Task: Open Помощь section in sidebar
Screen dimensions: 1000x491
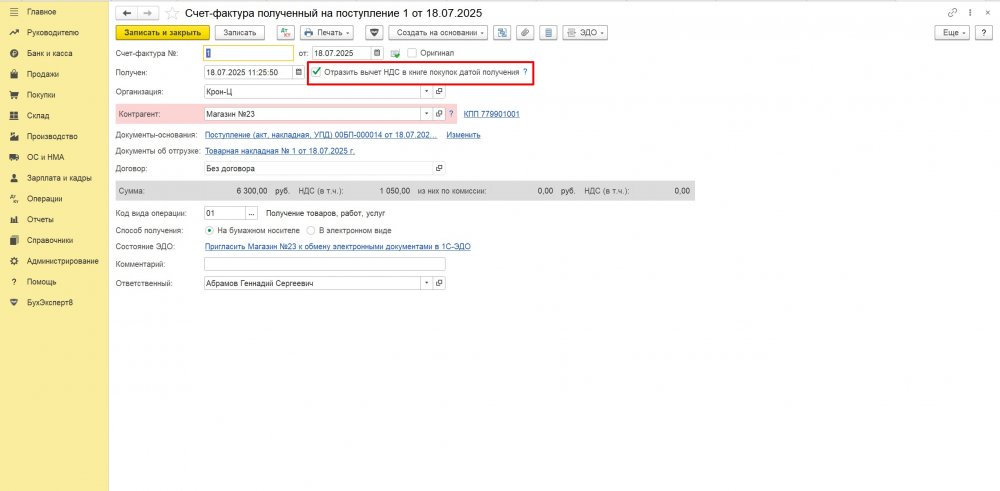Action: click(41, 282)
